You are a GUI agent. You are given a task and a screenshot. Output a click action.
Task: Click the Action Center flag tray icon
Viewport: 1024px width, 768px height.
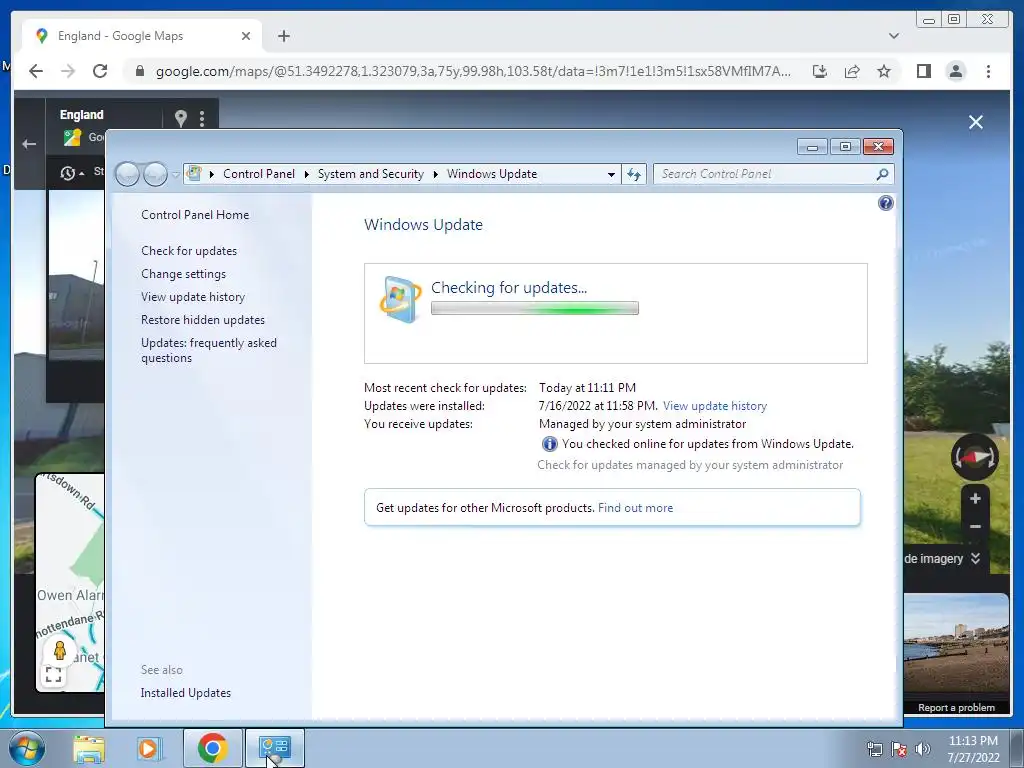coord(899,749)
